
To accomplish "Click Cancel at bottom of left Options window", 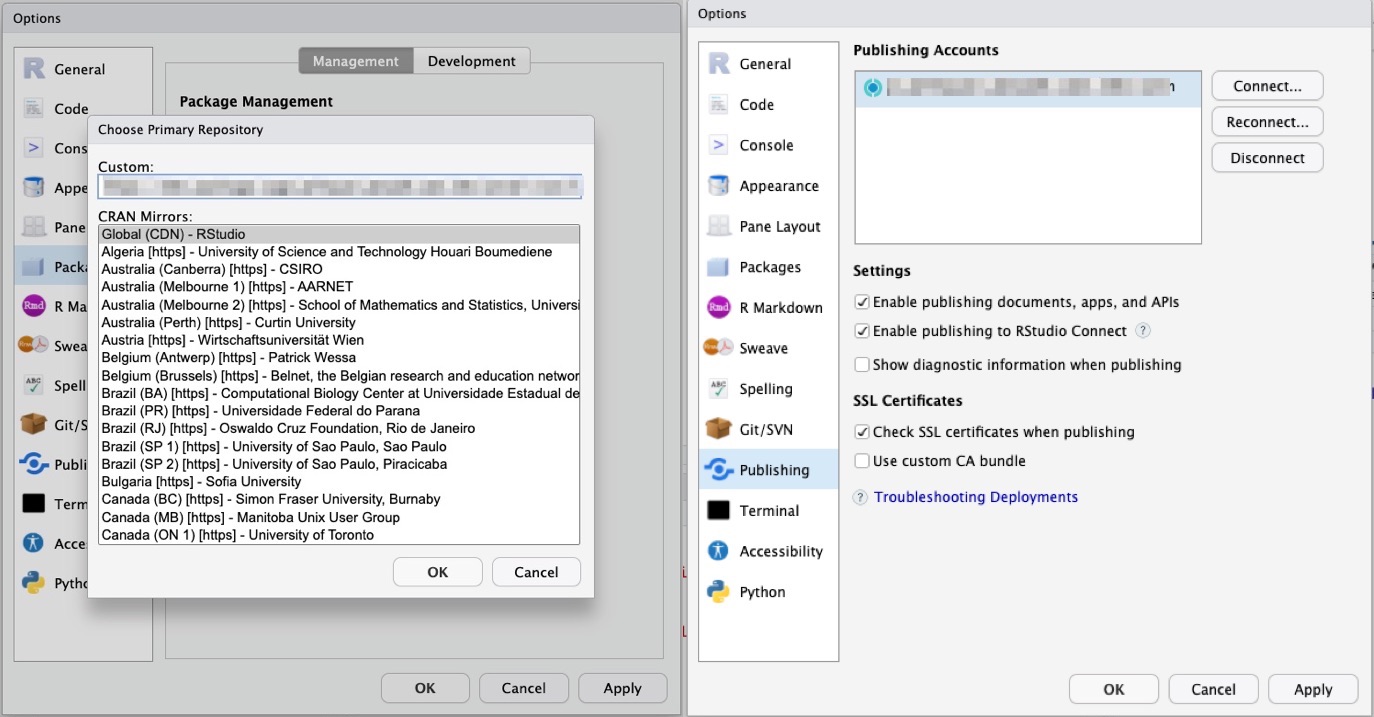I will (524, 688).
